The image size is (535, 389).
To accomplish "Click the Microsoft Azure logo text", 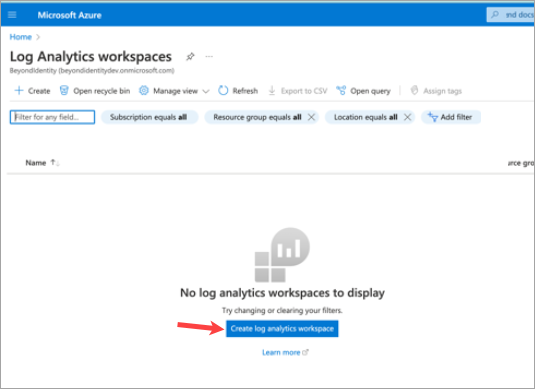I will point(70,15).
